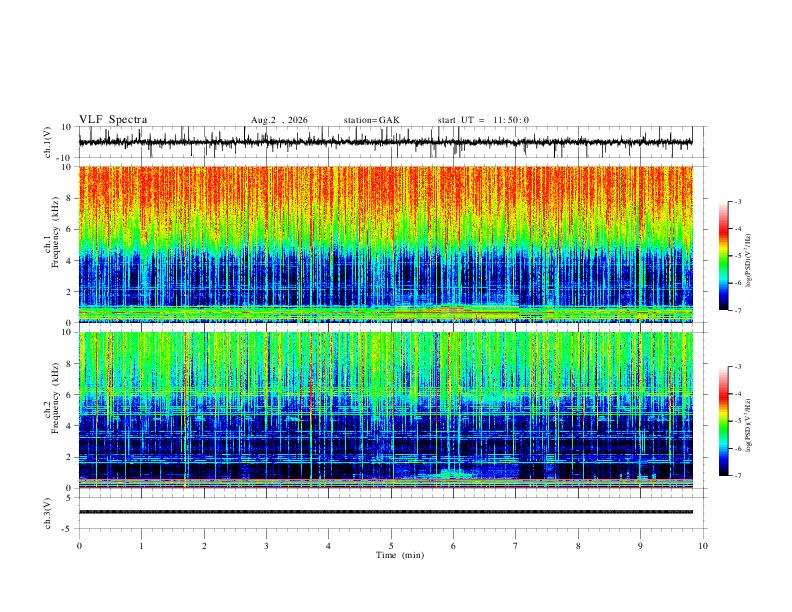Click the 'ch.3(V)' axis label
This screenshot has height=612, width=792.
[x=48, y=514]
